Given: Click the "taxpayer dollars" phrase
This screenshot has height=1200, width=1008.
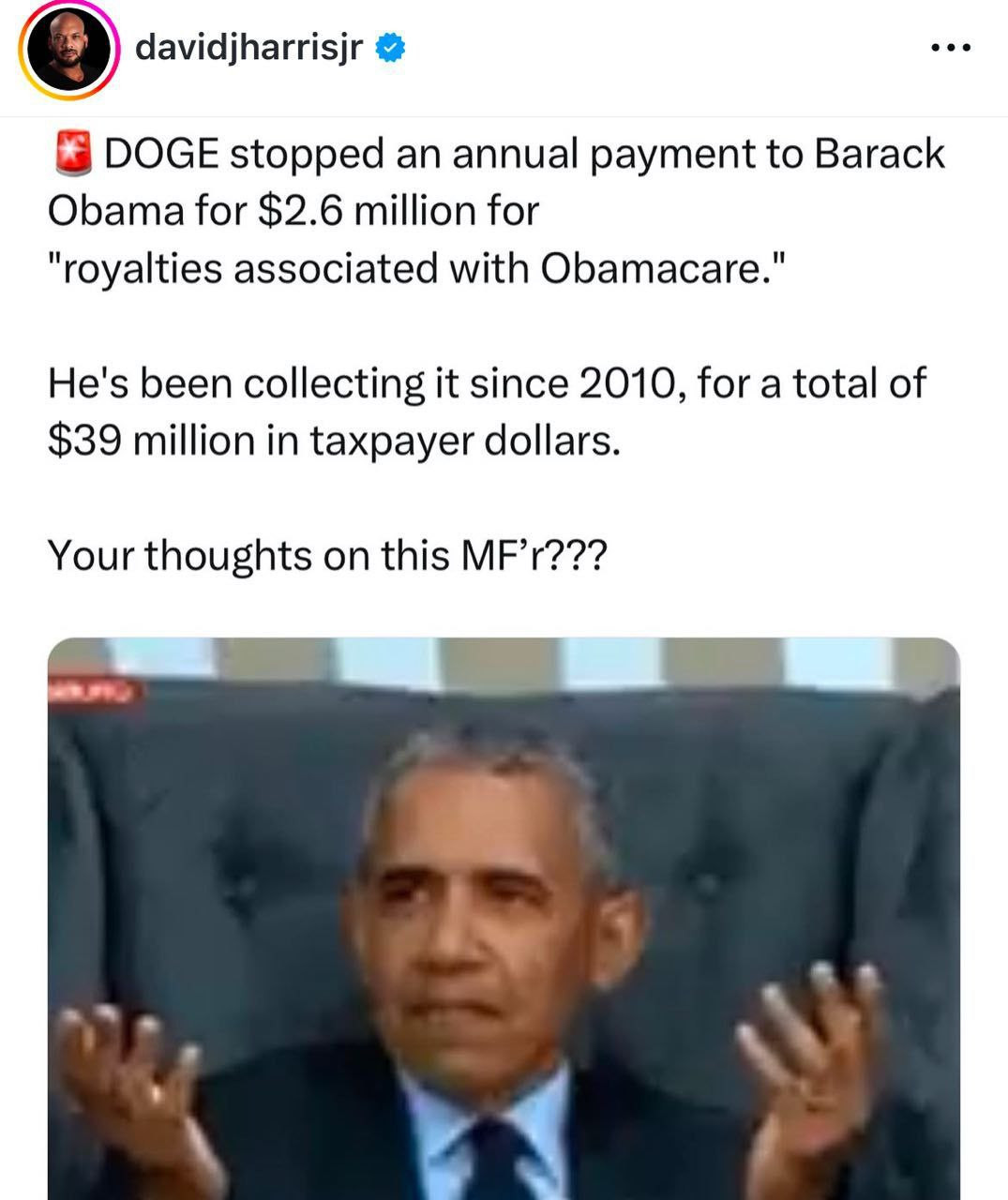Looking at the screenshot, I should [x=465, y=442].
